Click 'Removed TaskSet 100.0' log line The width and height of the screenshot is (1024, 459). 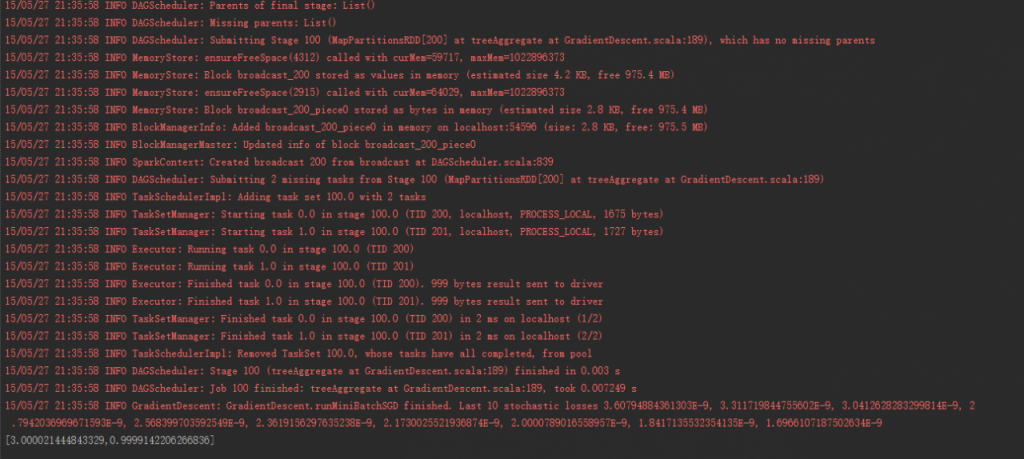click(x=298, y=353)
